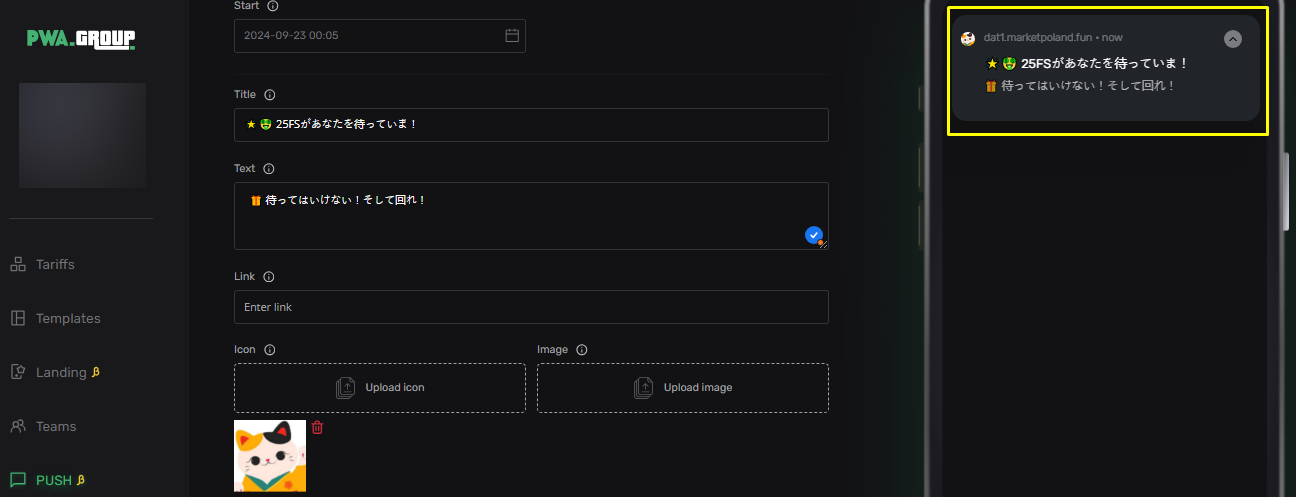1296x497 pixels.
Task: Click the Templates sidebar icon
Action: coord(18,318)
